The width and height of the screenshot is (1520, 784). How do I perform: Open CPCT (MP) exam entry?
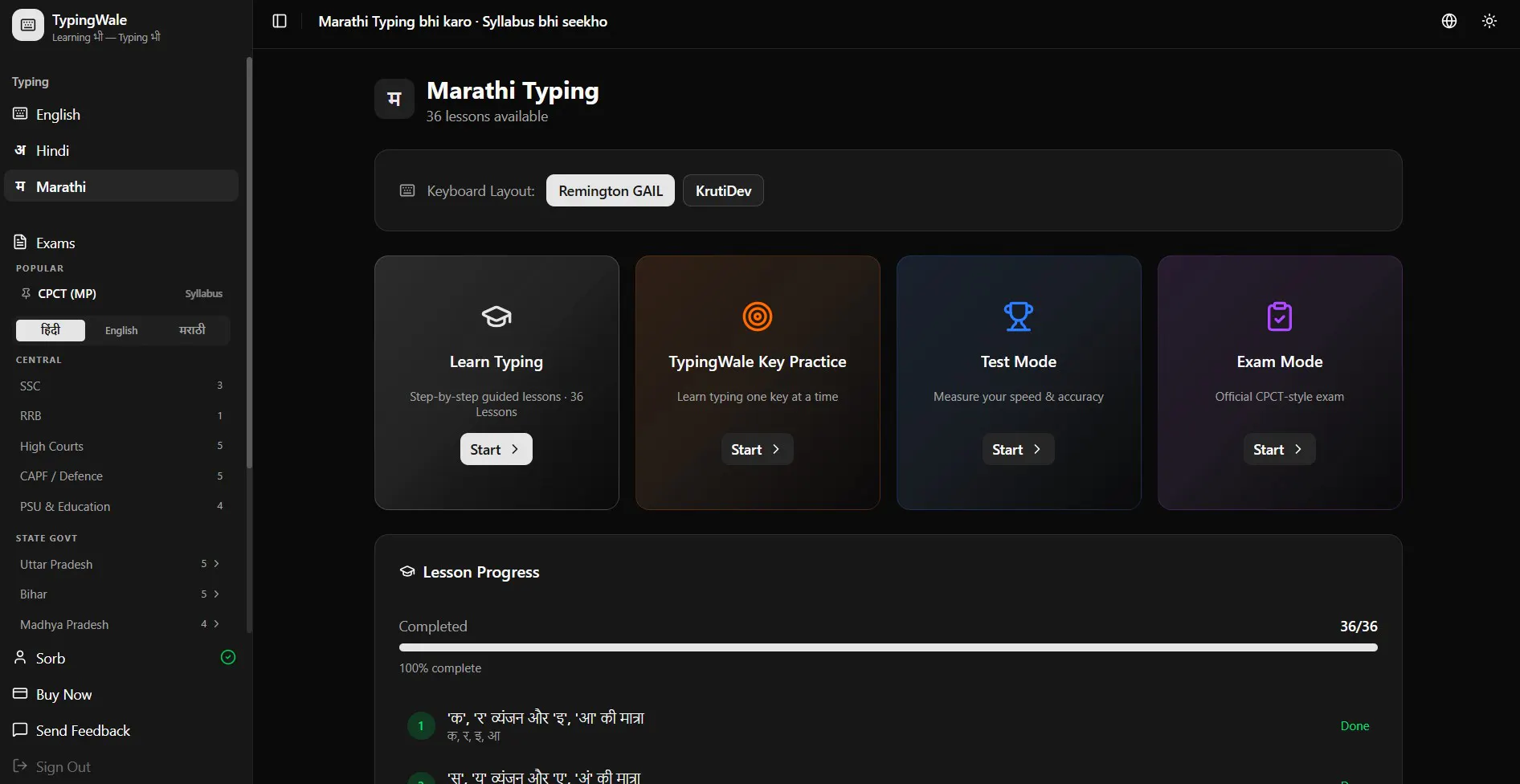pos(67,293)
